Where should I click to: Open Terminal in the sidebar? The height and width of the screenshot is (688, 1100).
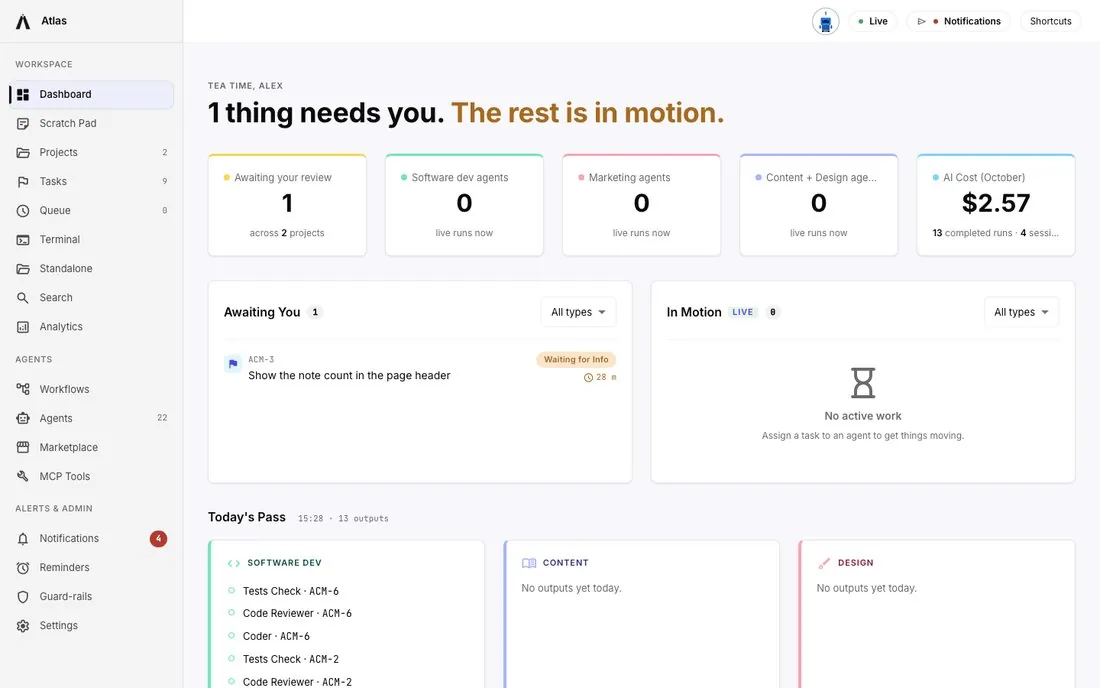[92, 240]
